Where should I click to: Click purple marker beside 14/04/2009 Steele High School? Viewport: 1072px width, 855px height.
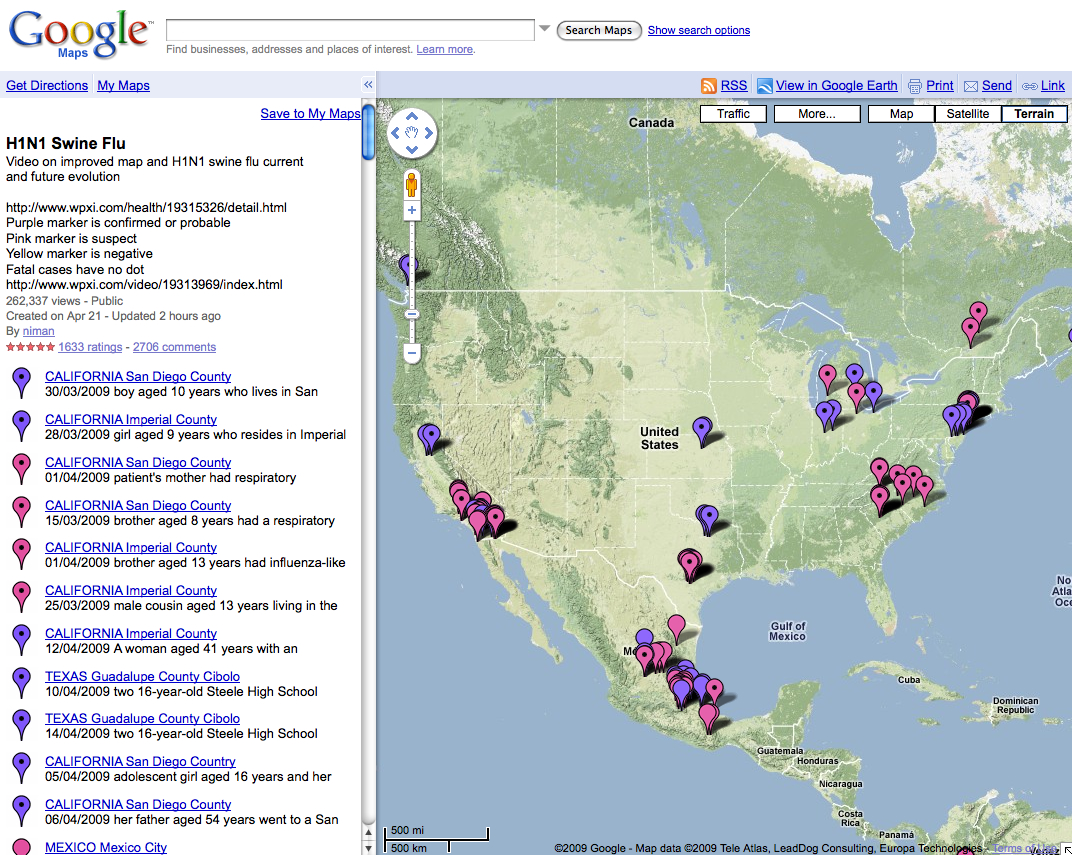coord(22,725)
